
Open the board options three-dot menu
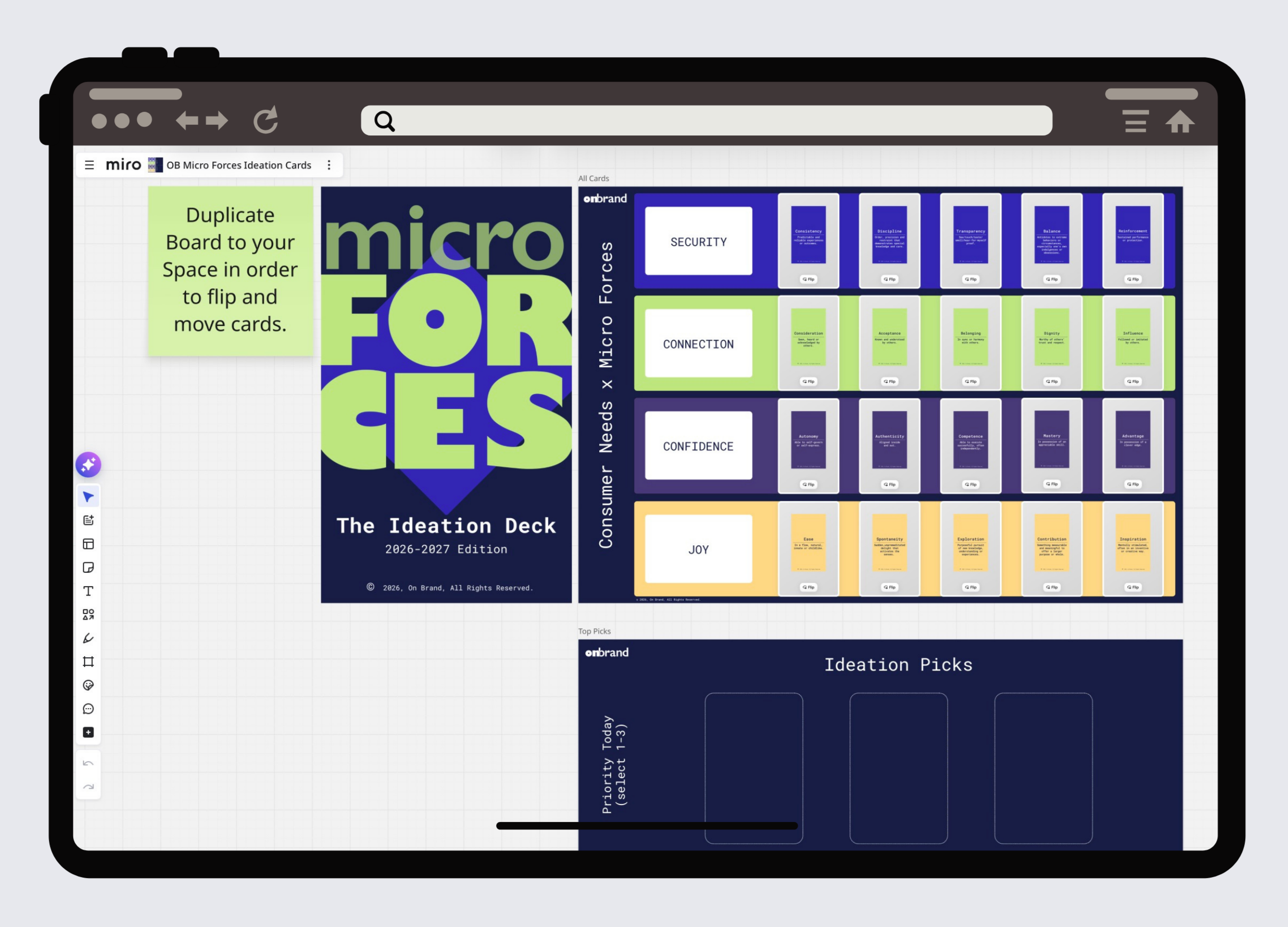pos(329,165)
